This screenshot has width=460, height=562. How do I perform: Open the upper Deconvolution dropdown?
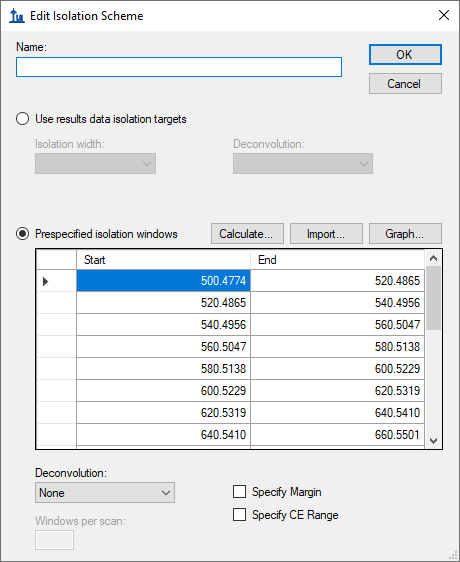[x=303, y=164]
